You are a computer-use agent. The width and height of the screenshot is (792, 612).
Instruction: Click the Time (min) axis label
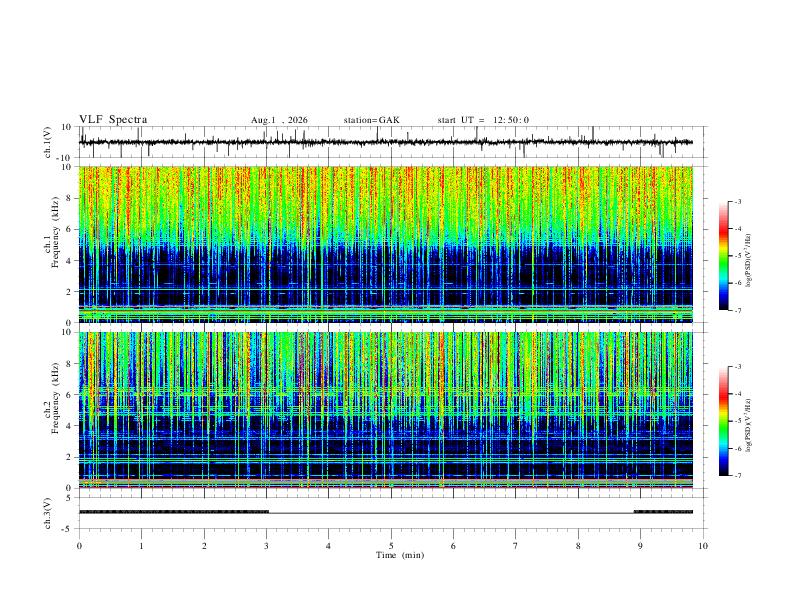click(400, 555)
